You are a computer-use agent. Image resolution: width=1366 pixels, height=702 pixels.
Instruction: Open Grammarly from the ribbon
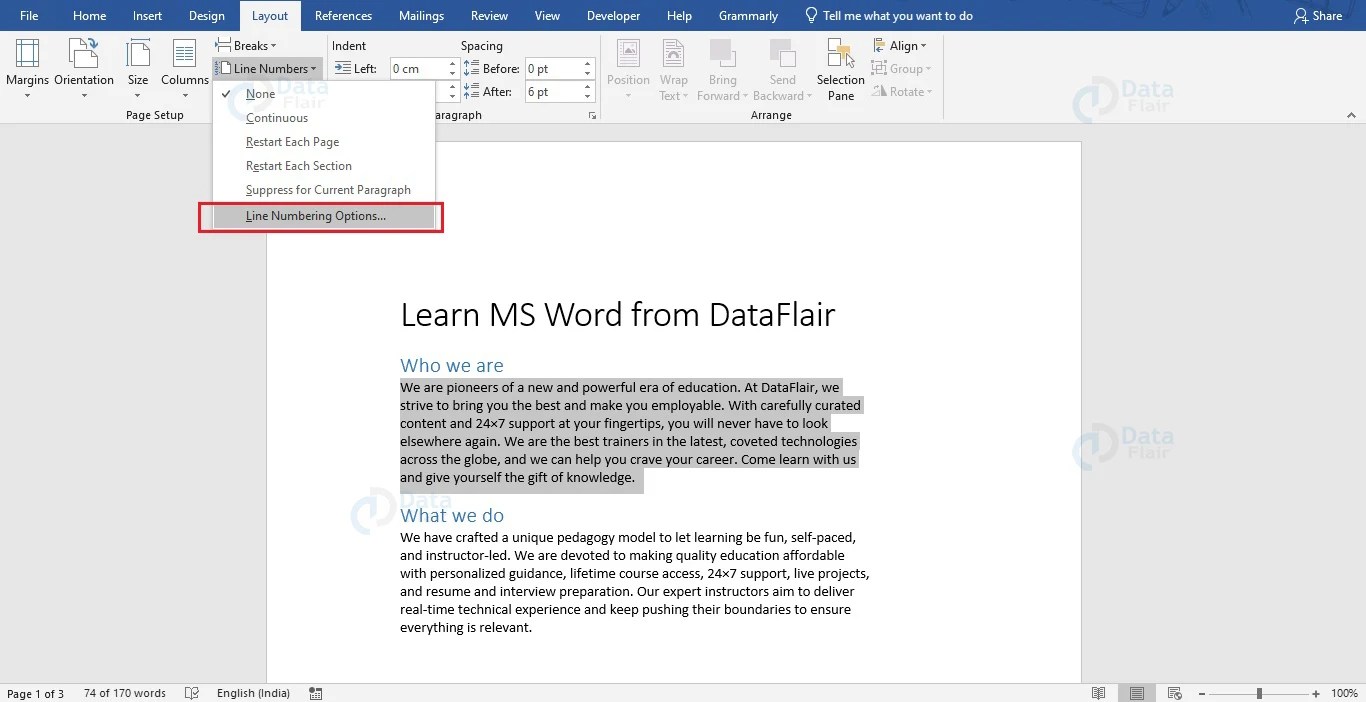click(x=748, y=15)
